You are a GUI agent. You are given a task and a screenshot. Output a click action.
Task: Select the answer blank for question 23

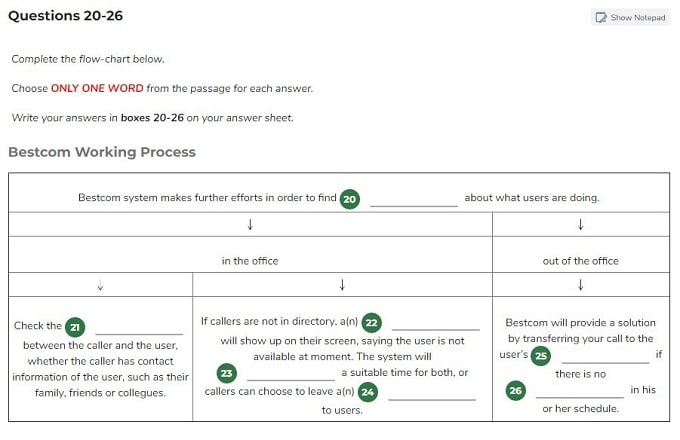pyautogui.click(x=291, y=373)
